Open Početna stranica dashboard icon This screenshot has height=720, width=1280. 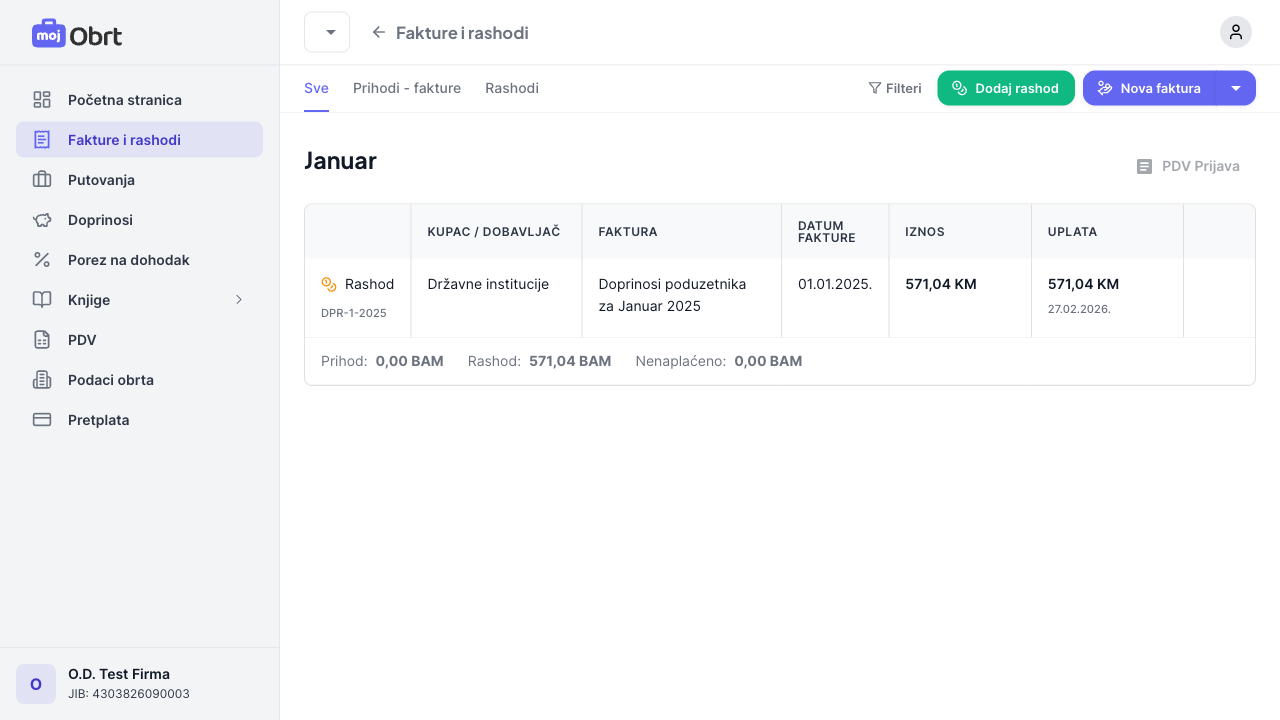(x=42, y=100)
